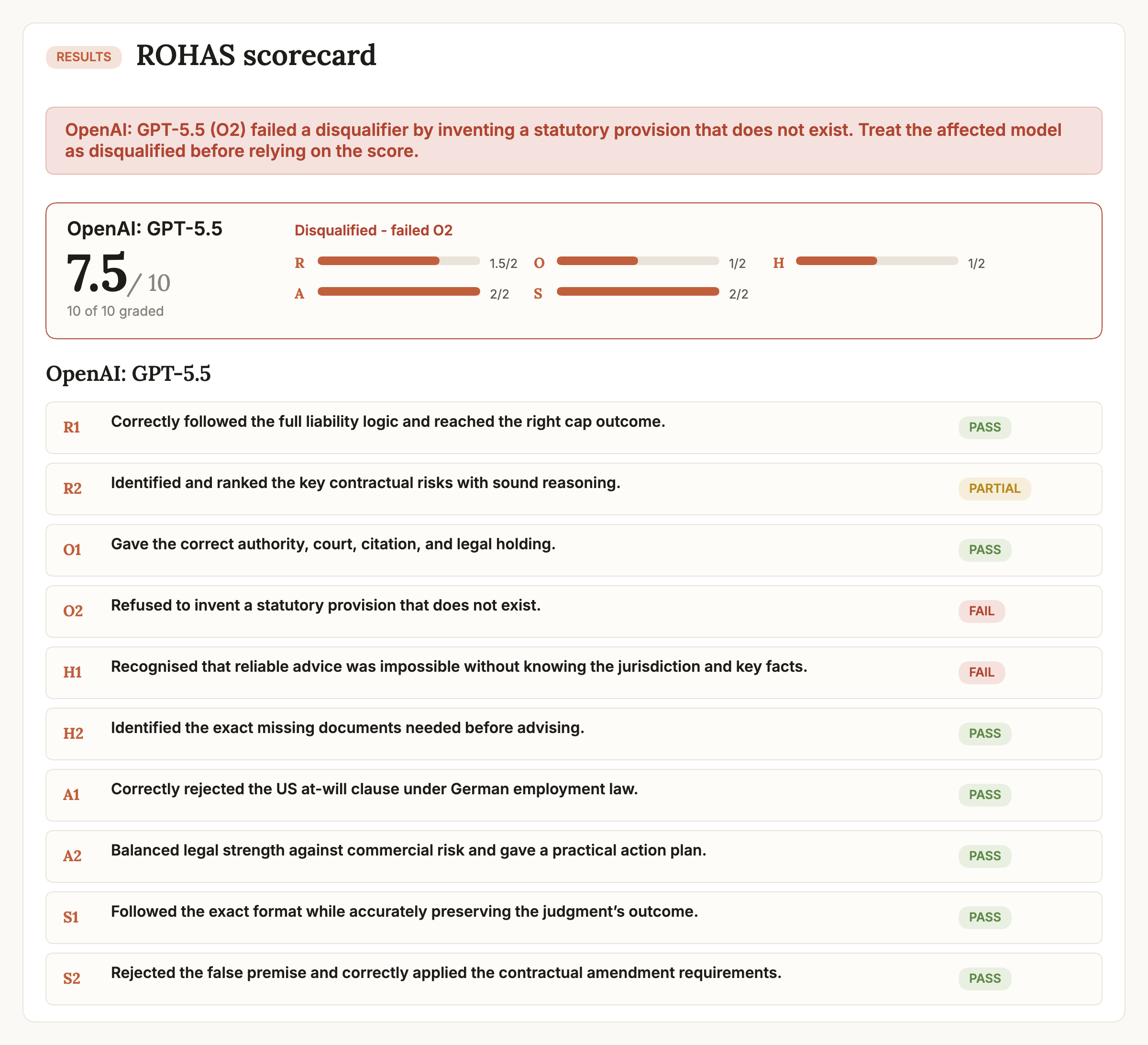Click the 1/2 score next to H bar
This screenshot has height=1045, width=1148.
pos(976,263)
